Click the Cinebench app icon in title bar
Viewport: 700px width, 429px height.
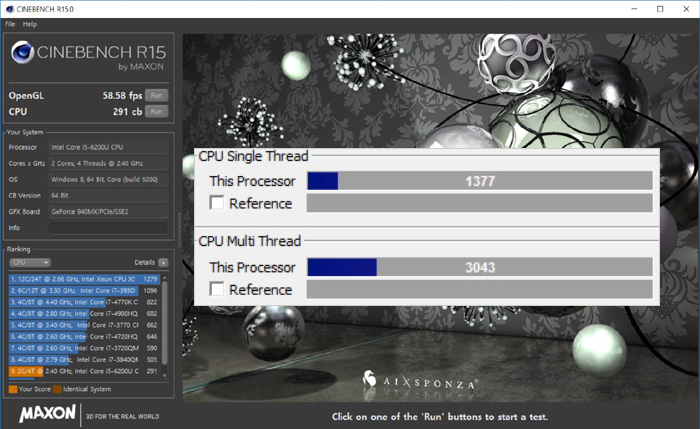pyautogui.click(x=9, y=8)
